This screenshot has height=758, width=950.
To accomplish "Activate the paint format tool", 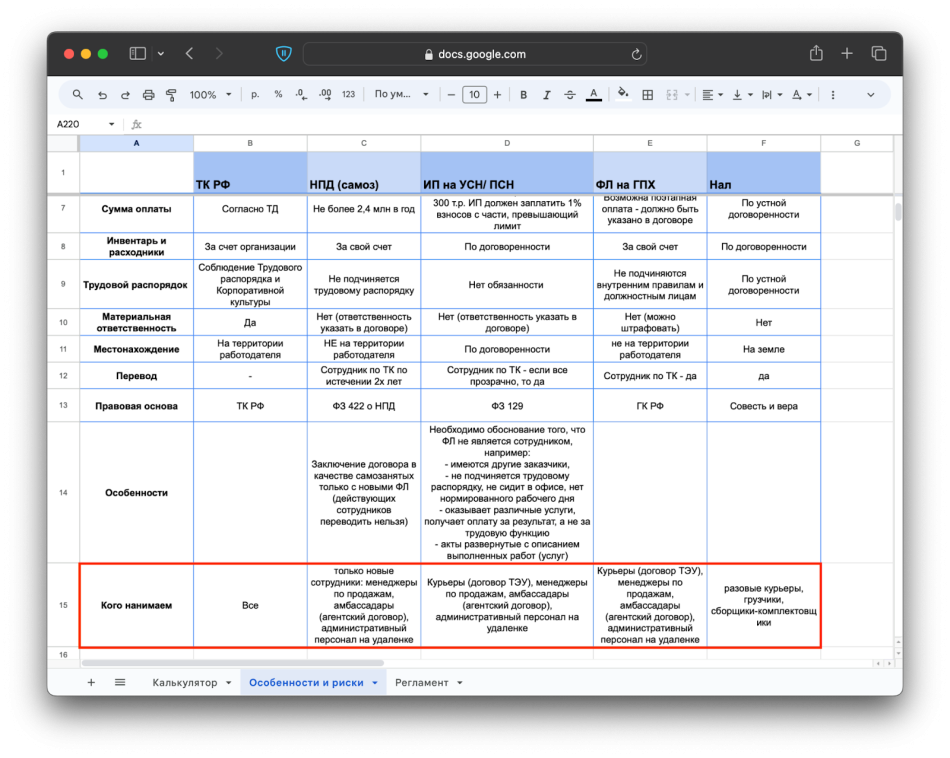I will (x=171, y=95).
